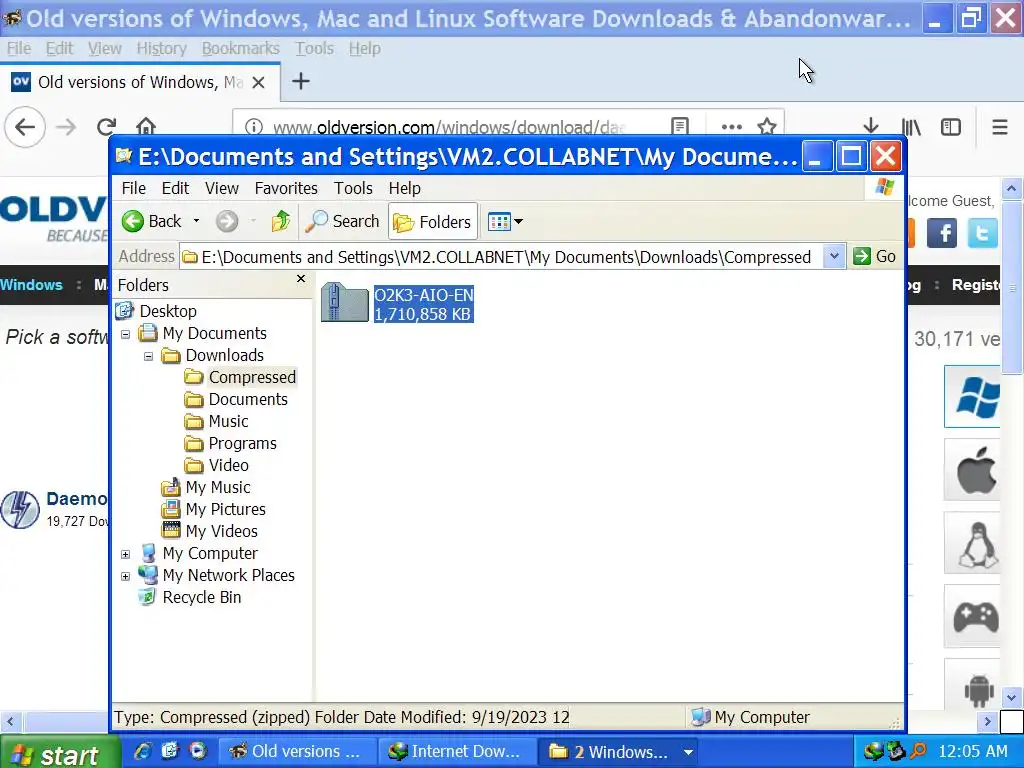Click the Firefox back arrow button

[25, 127]
